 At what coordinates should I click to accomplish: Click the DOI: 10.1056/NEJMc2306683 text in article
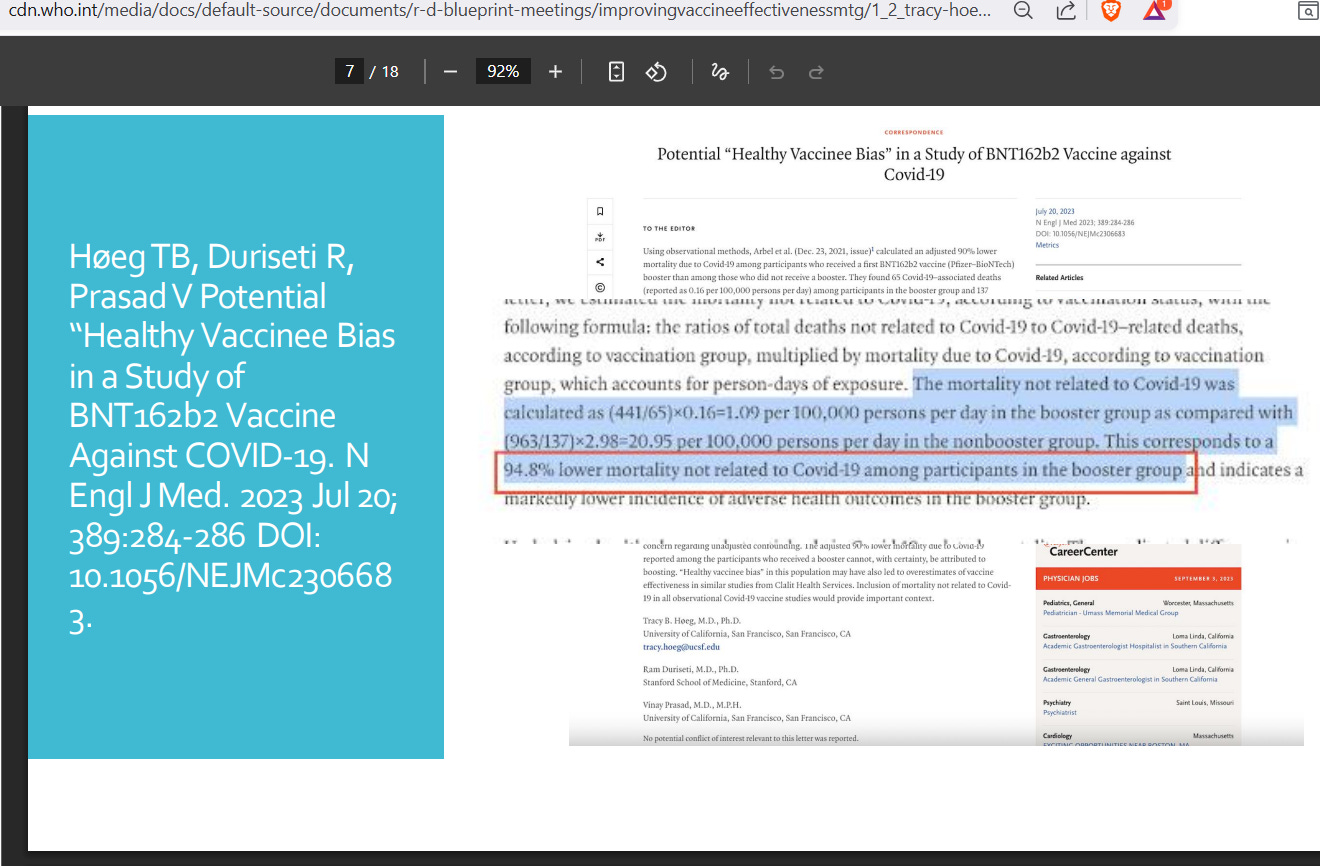[x=1080, y=234]
